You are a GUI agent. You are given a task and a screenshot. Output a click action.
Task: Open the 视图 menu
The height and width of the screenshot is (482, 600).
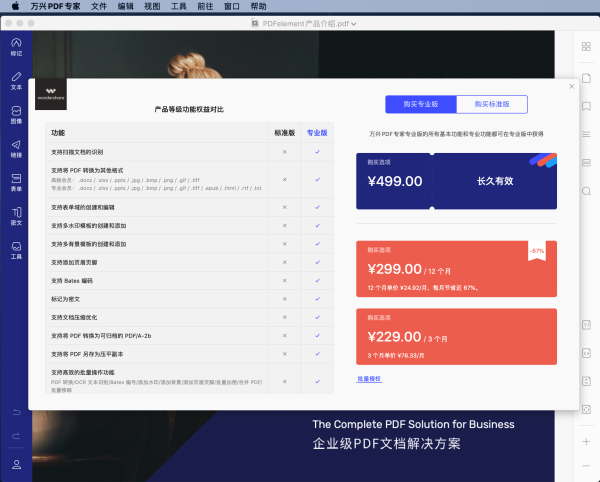point(152,6)
